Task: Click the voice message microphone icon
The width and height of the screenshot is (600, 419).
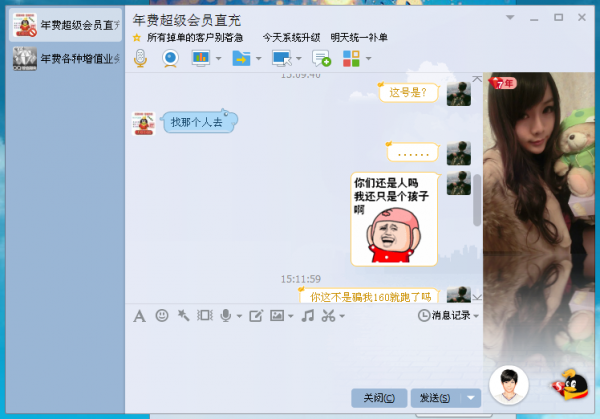Action: 226,316
